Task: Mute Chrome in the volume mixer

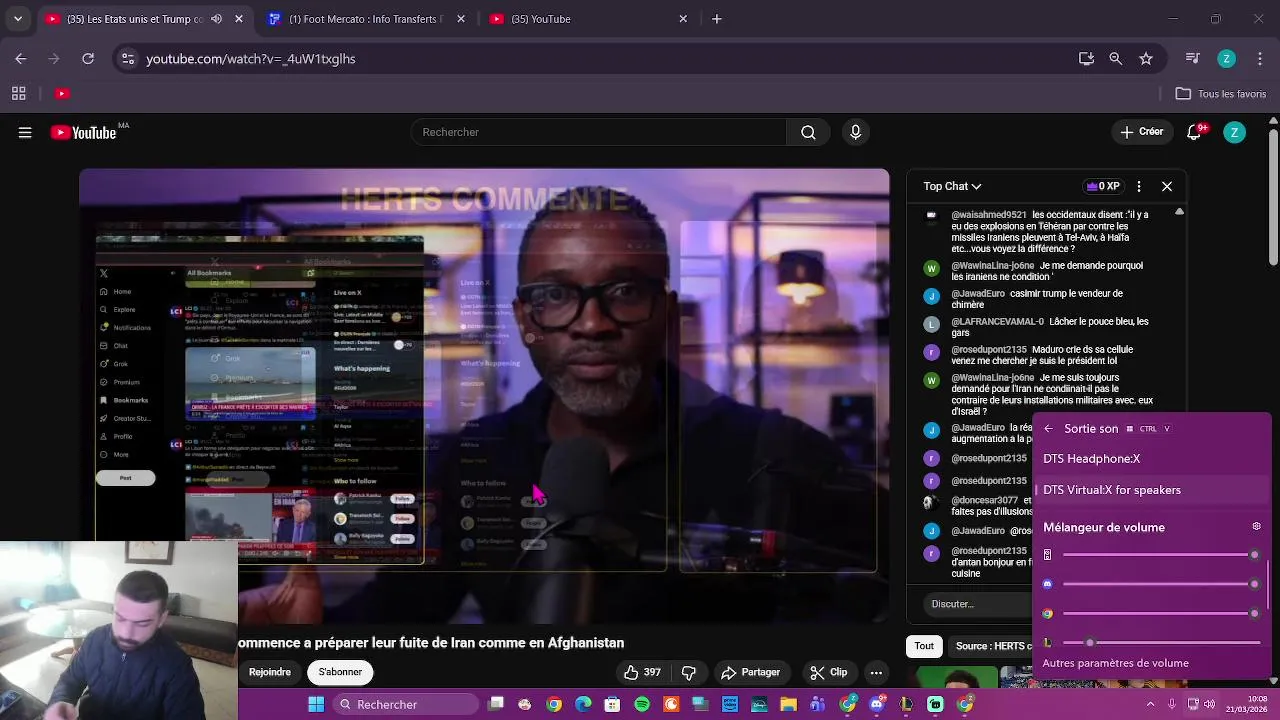Action: point(1048,613)
